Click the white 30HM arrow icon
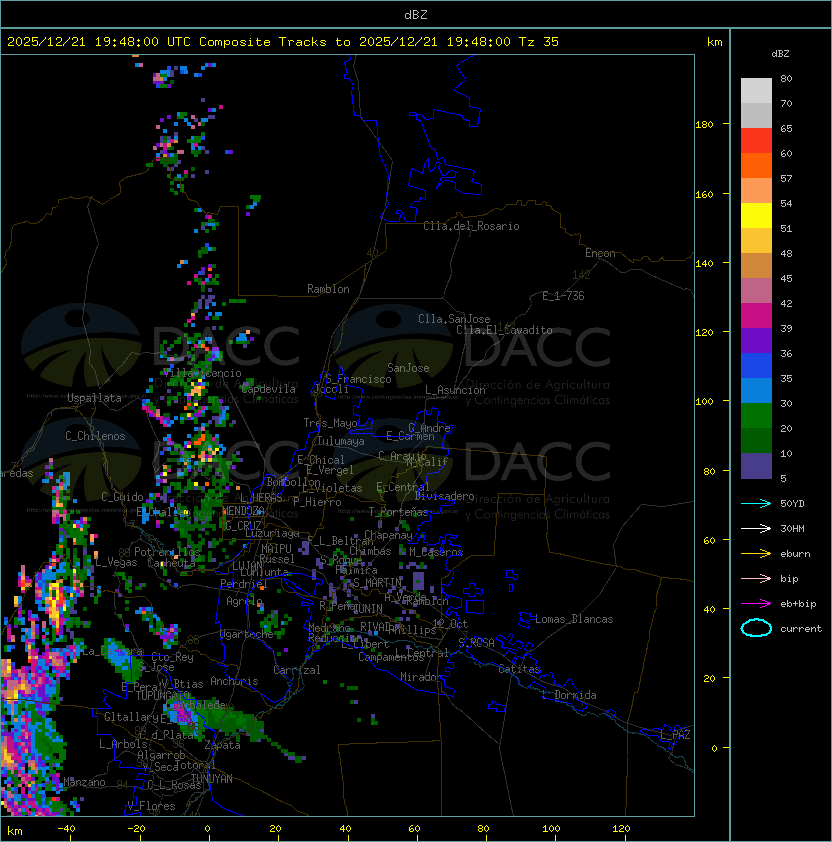Screen dimensions: 832x842 pyautogui.click(x=756, y=529)
